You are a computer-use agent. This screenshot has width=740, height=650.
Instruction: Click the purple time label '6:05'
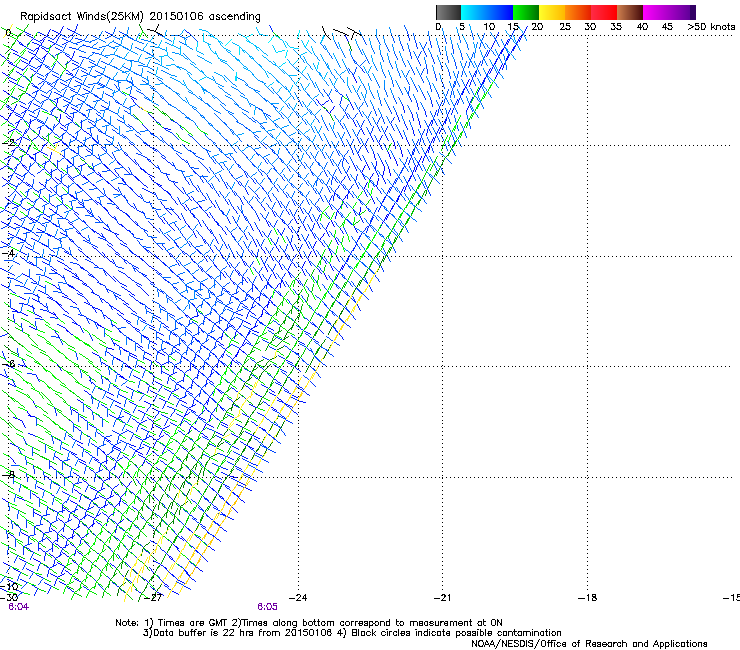point(267,607)
